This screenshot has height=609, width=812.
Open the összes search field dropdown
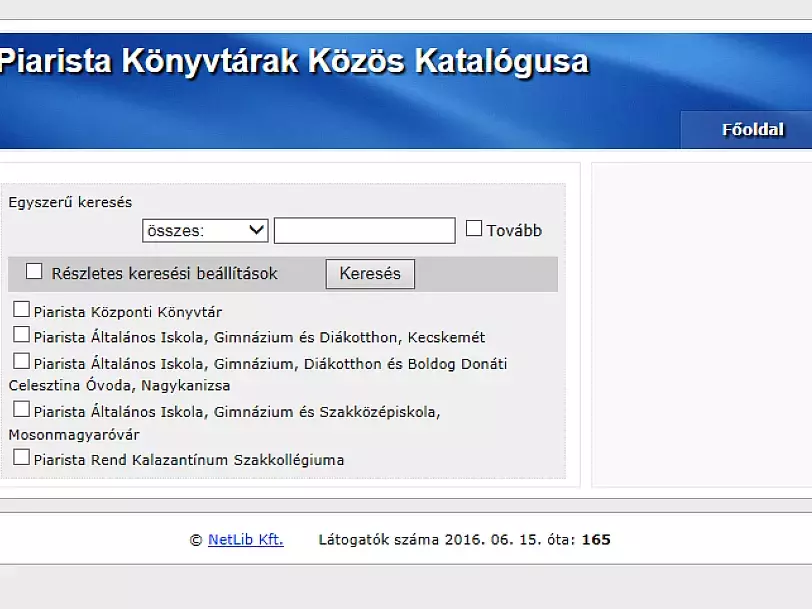(x=205, y=230)
